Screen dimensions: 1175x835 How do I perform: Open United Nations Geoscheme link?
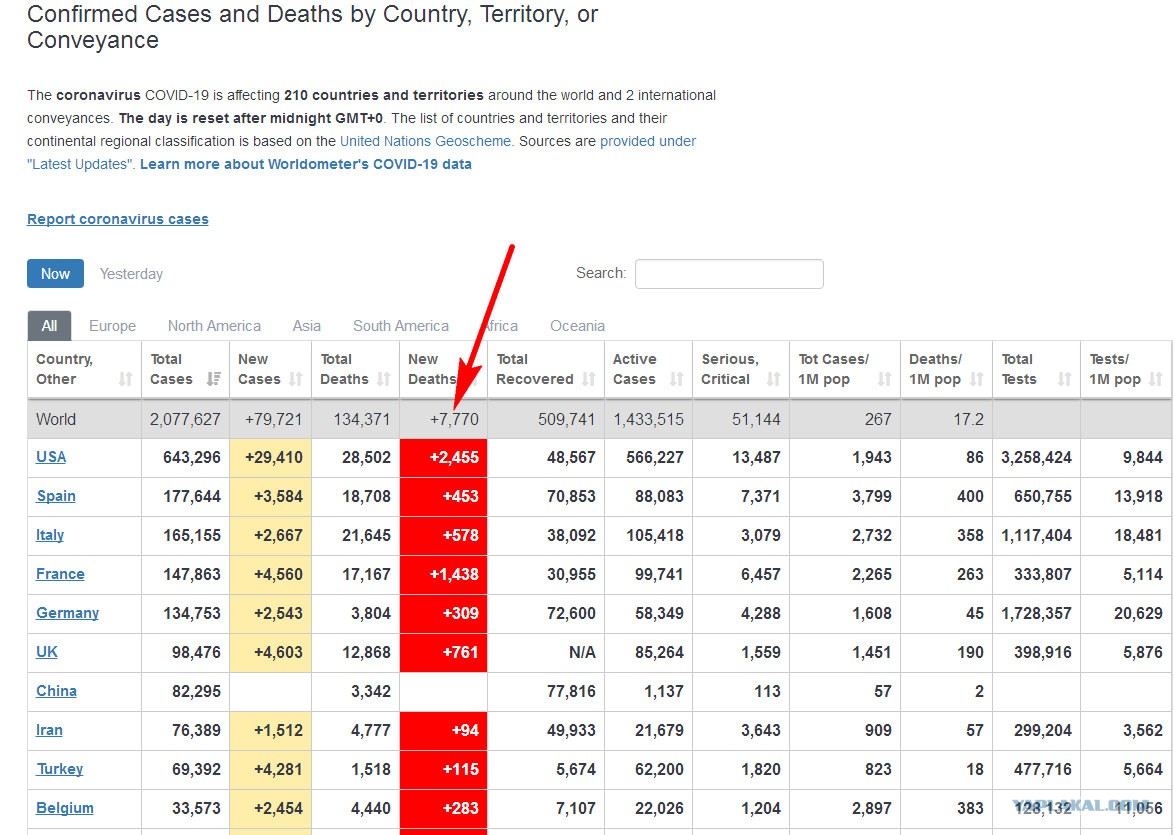pyautogui.click(x=426, y=141)
